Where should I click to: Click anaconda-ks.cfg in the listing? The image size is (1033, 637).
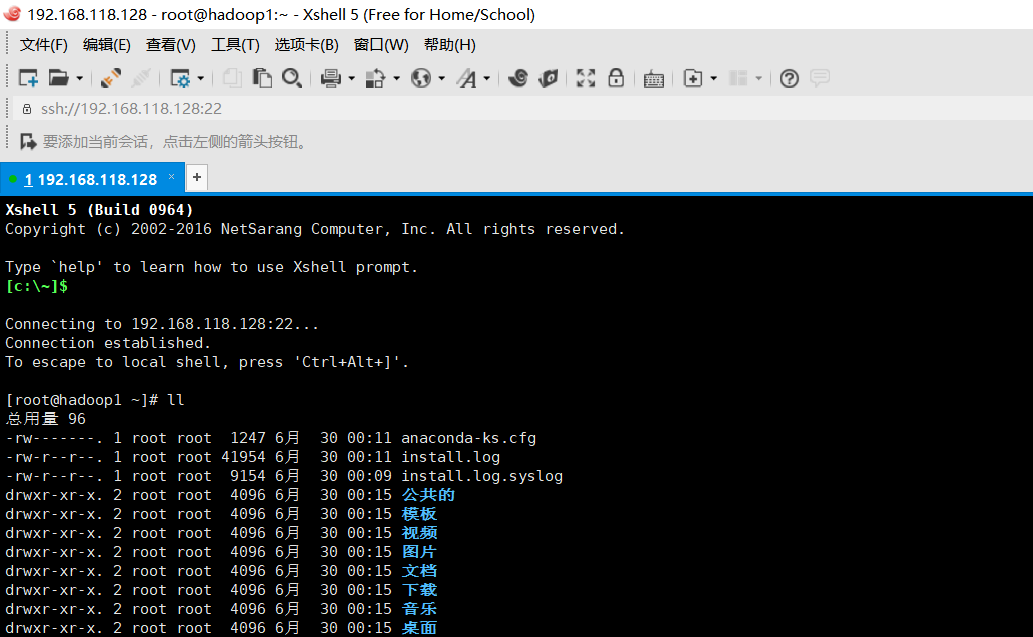tap(468, 438)
